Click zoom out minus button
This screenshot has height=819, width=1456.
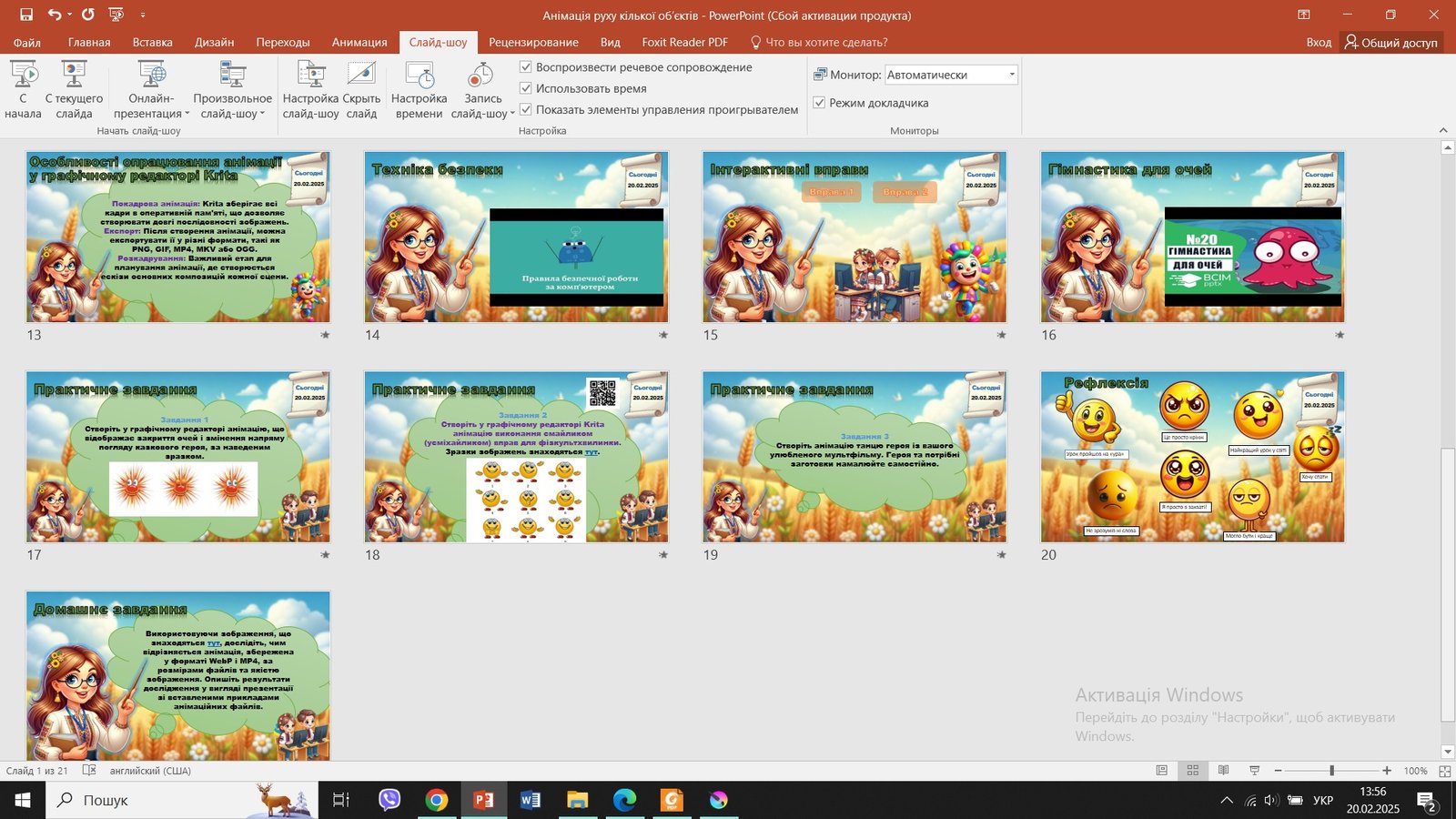(x=1278, y=771)
